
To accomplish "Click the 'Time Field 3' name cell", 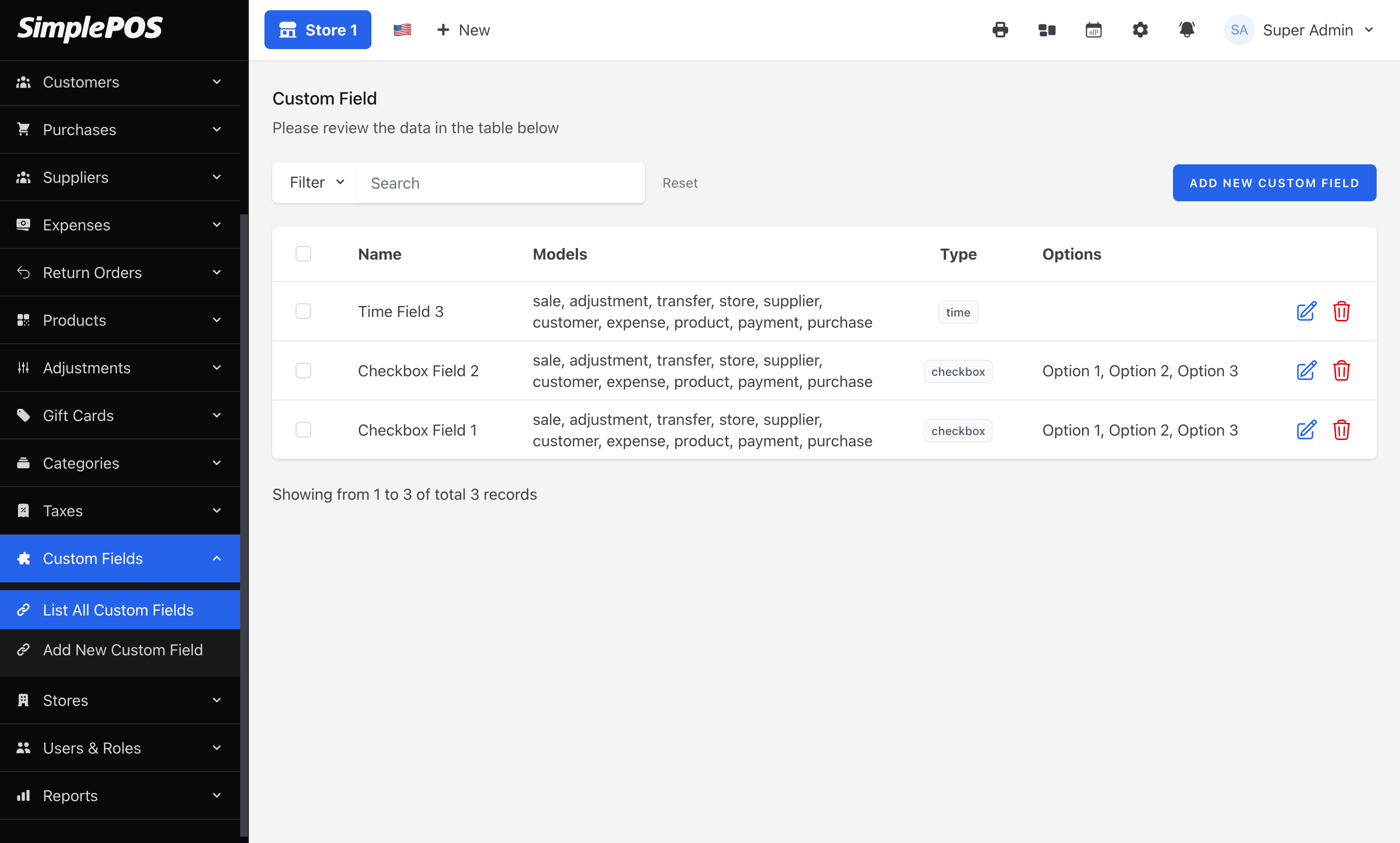I will point(401,311).
